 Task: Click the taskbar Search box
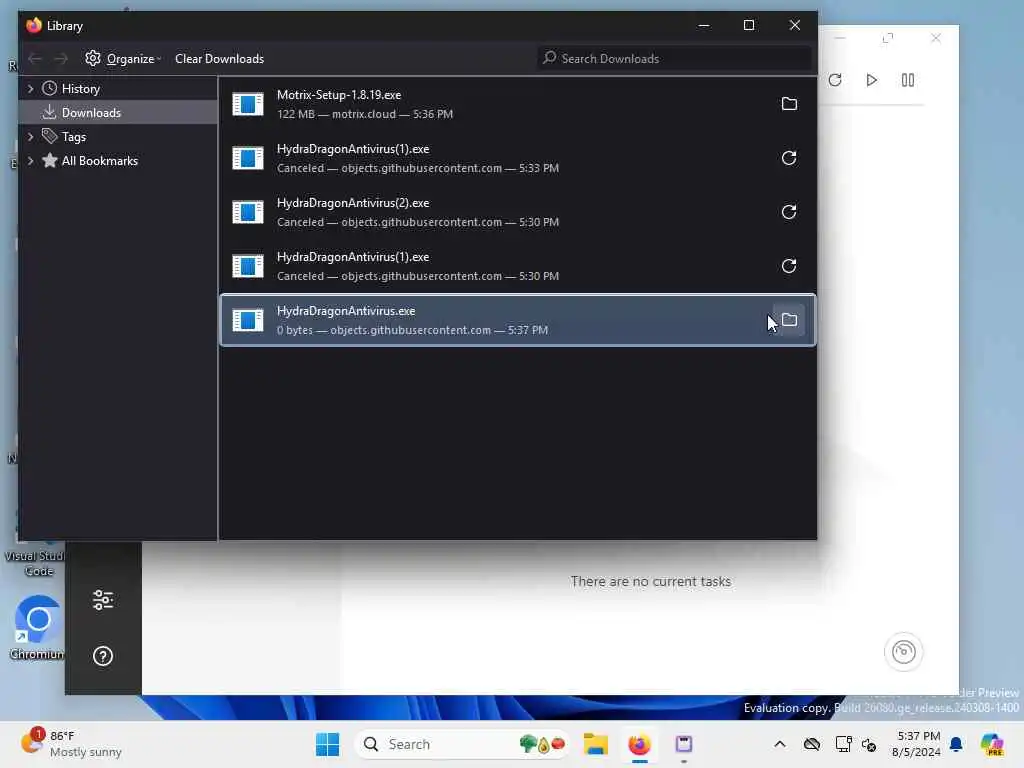pos(462,744)
